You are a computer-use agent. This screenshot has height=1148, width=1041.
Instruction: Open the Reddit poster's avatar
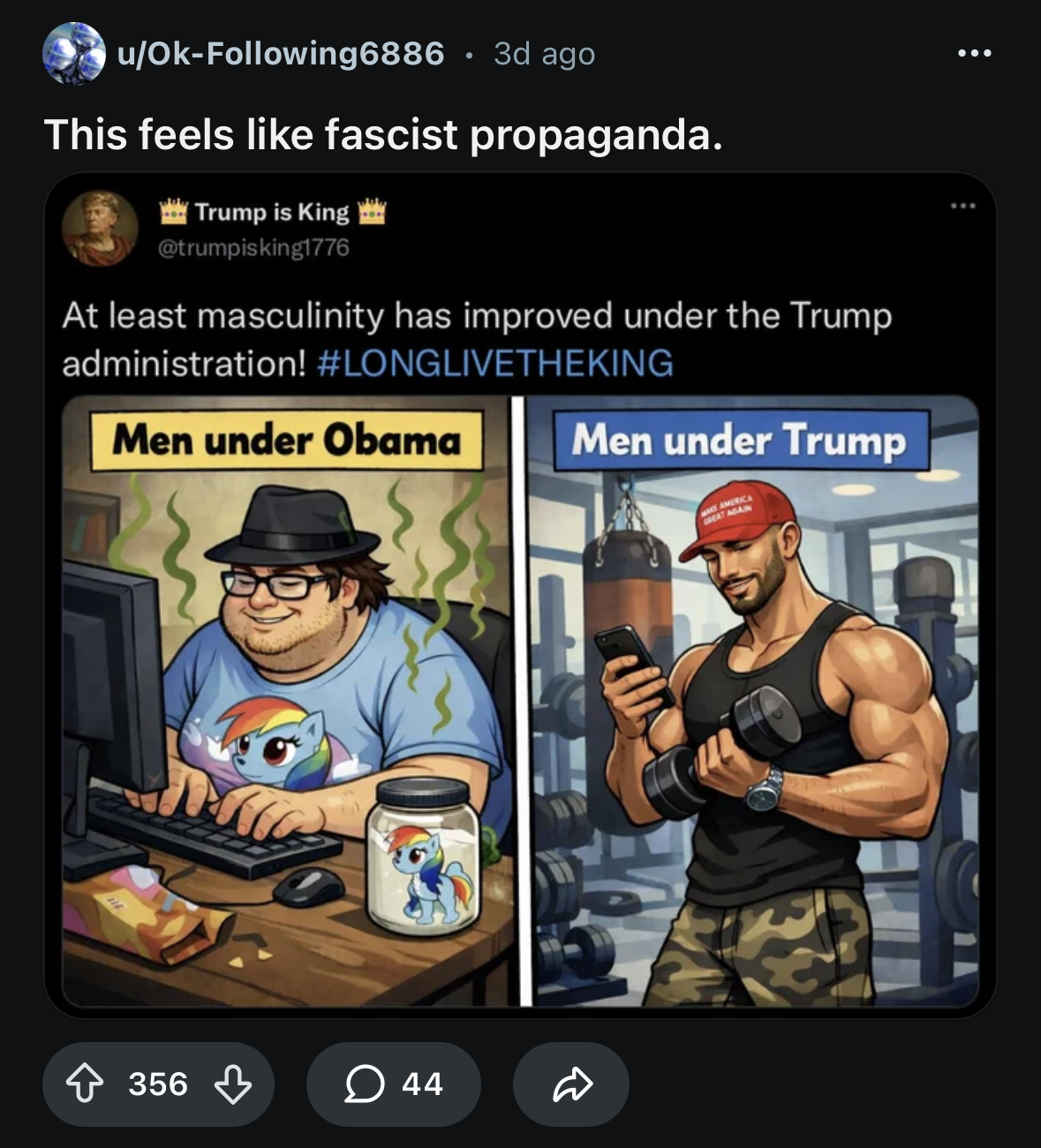coord(74,54)
